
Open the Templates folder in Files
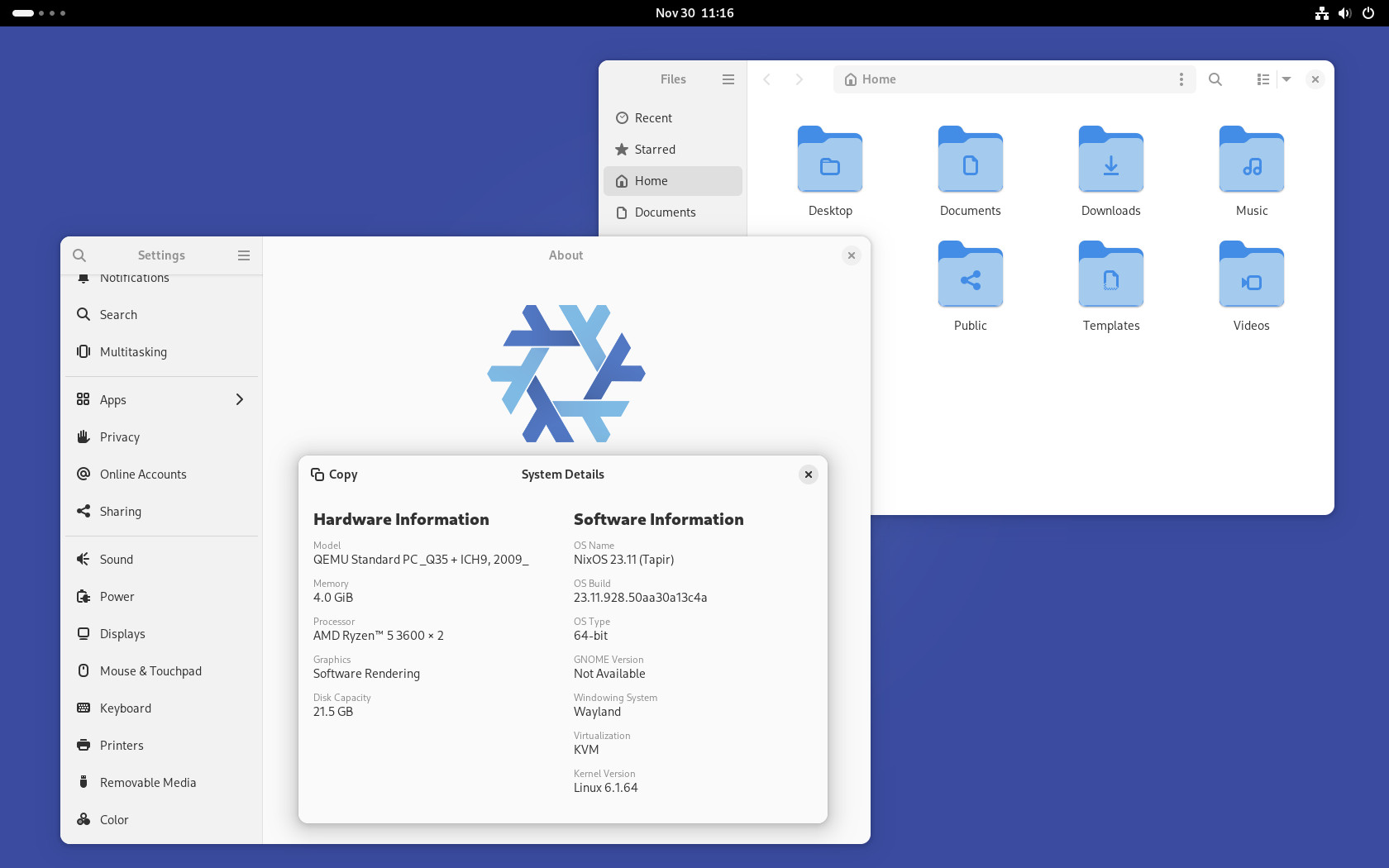click(x=1111, y=274)
